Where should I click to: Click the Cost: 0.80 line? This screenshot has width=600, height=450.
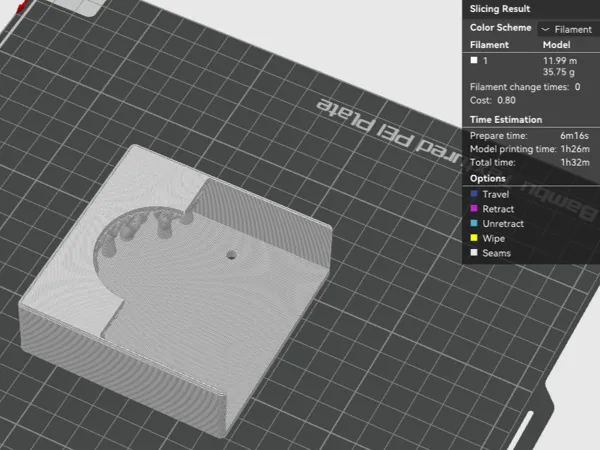click(493, 100)
